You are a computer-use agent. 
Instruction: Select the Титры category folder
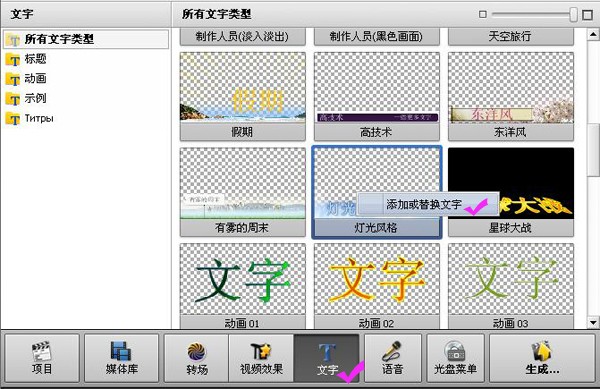[x=39, y=119]
